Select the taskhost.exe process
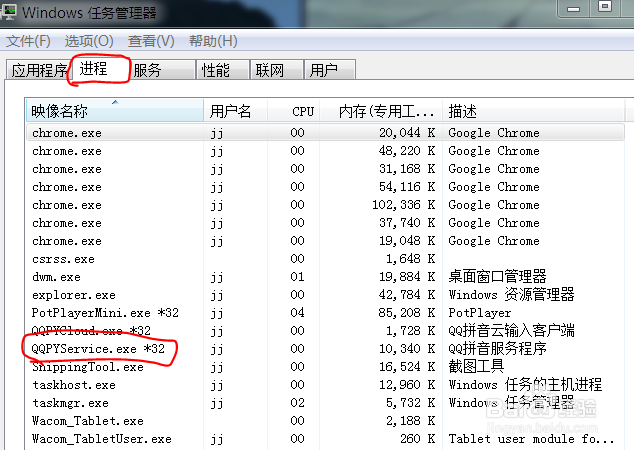634x450 pixels. pos(325,385)
